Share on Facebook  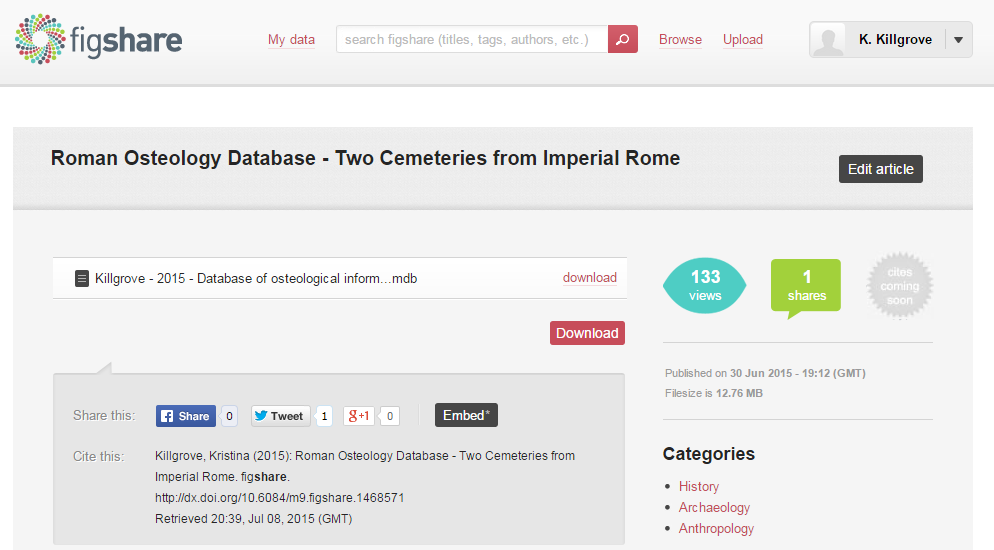(186, 416)
